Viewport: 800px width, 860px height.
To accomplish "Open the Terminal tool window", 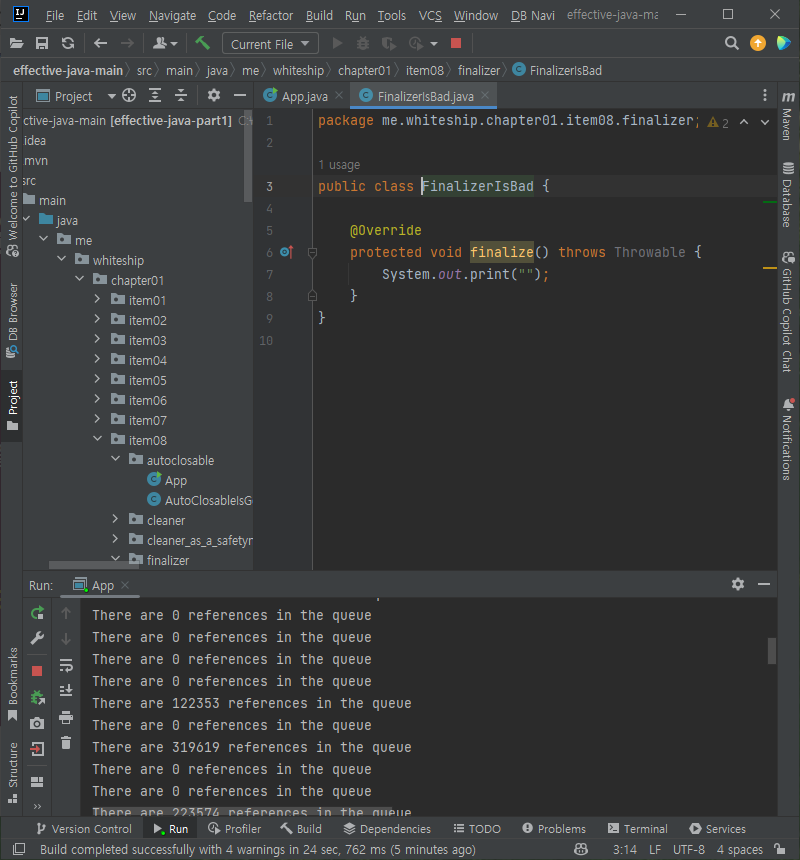I will pyautogui.click(x=638, y=829).
